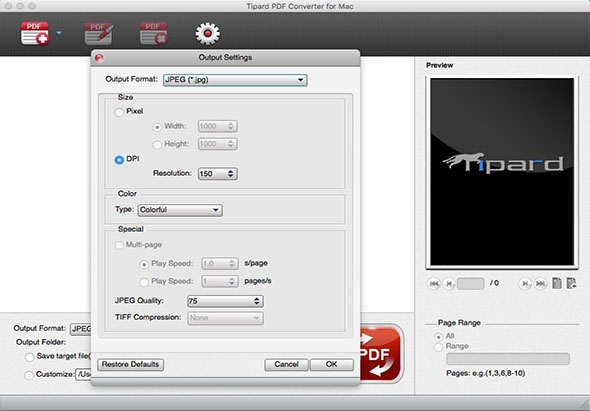The width and height of the screenshot is (590, 411).
Task: Close the Output Settings dialog
Action: coord(99,58)
